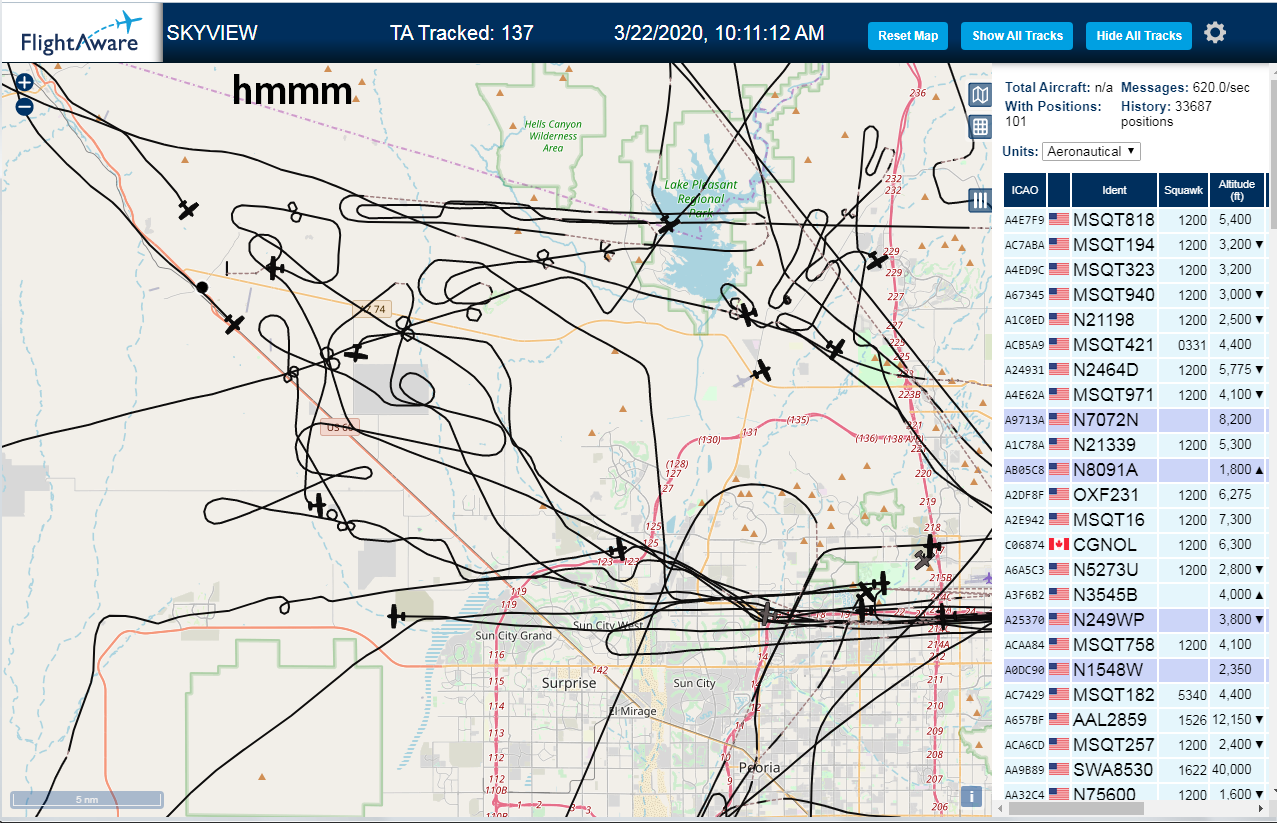
Task: Select MSQT257 aircraft row
Action: pyautogui.click(x=1135, y=744)
